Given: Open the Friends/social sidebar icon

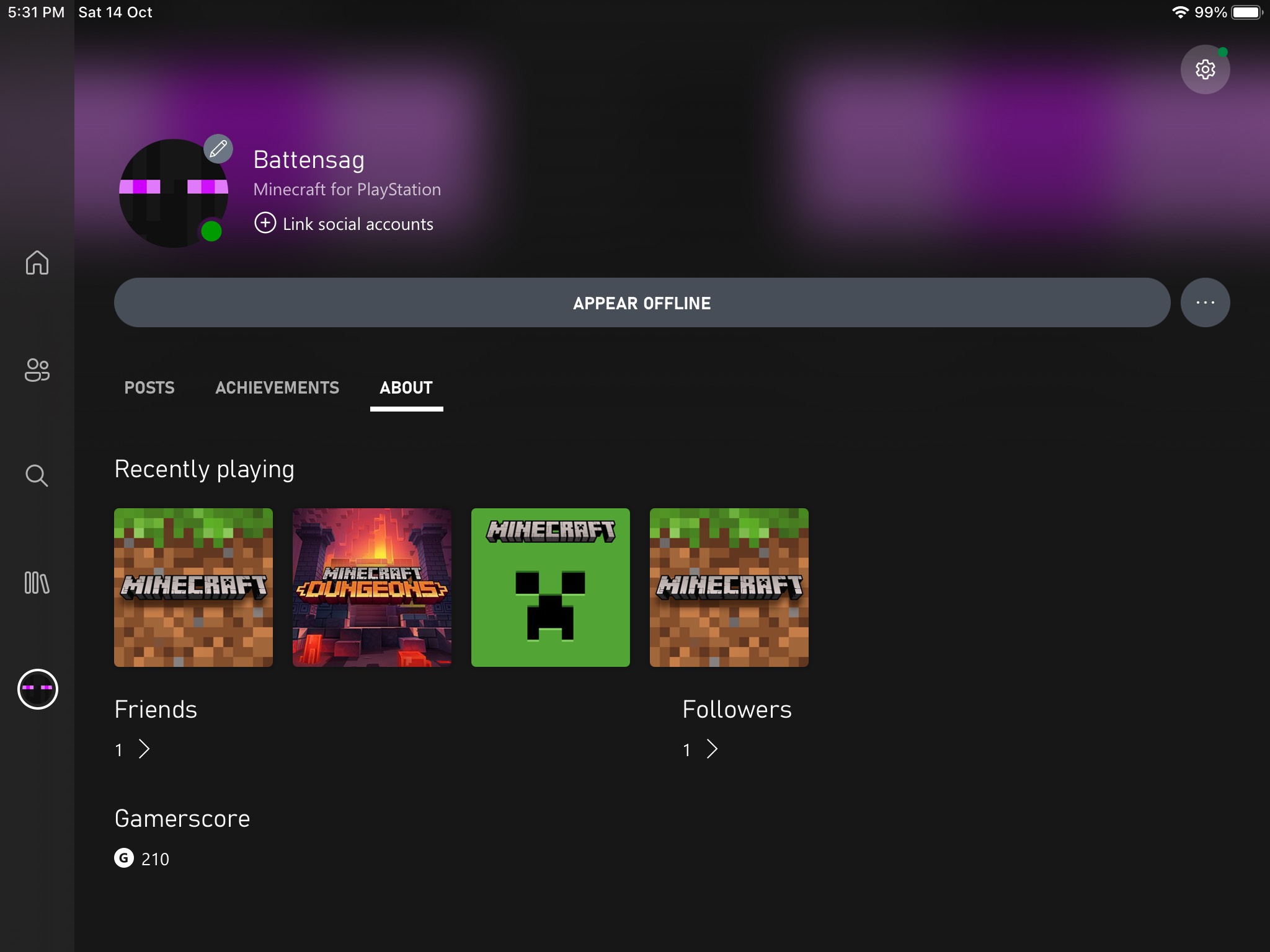Looking at the screenshot, I should (37, 370).
